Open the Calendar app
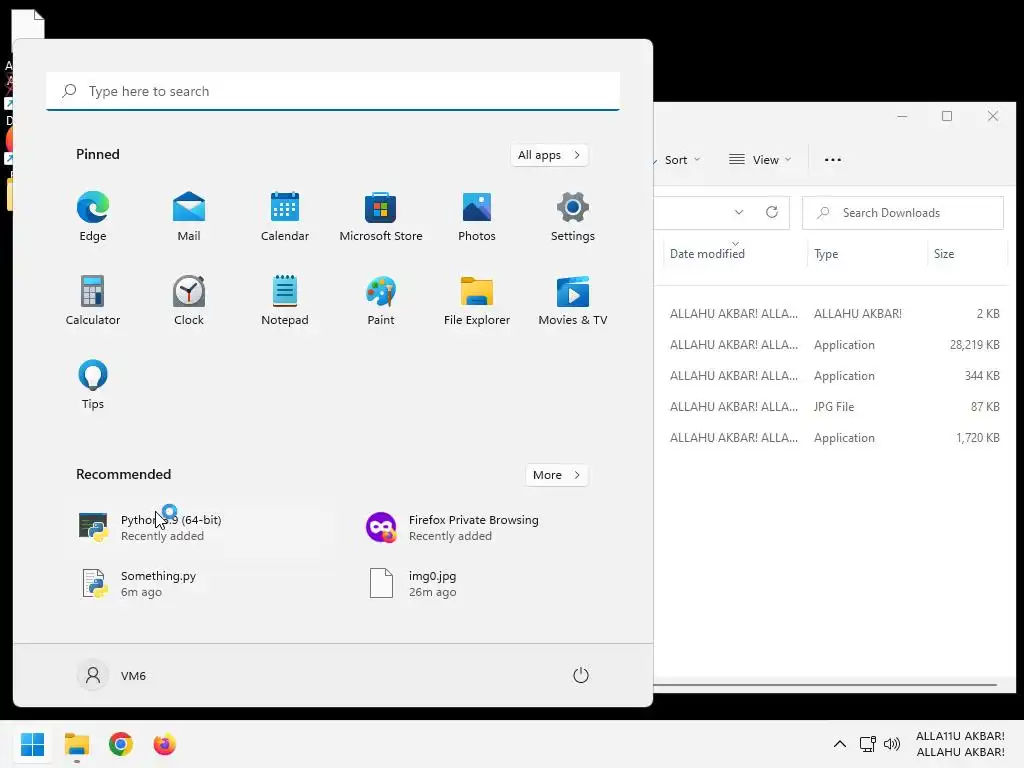This screenshot has height=768, width=1024. pos(285,217)
